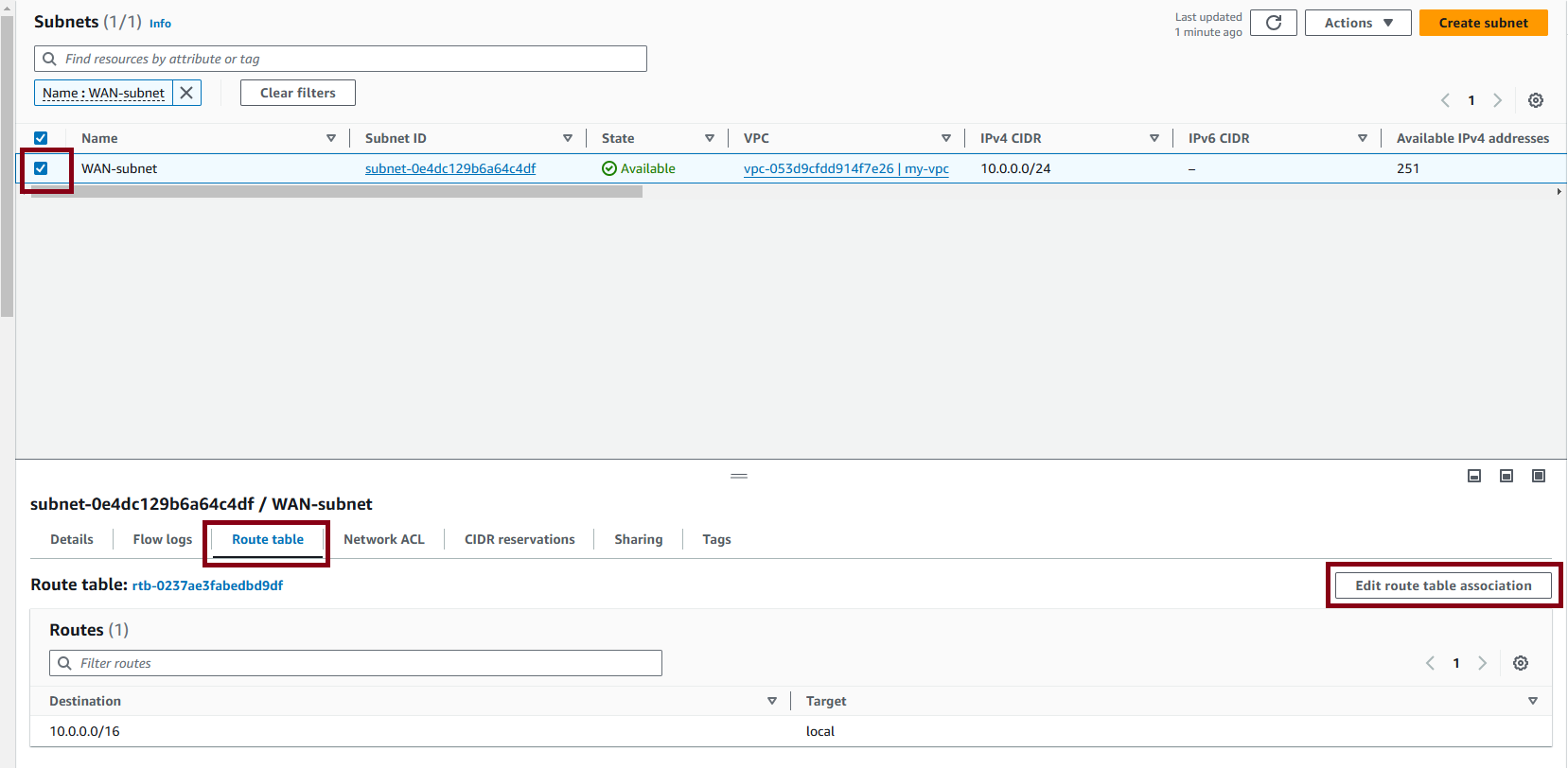Sort by State column
The height and width of the screenshot is (768, 1568).
[x=710, y=138]
